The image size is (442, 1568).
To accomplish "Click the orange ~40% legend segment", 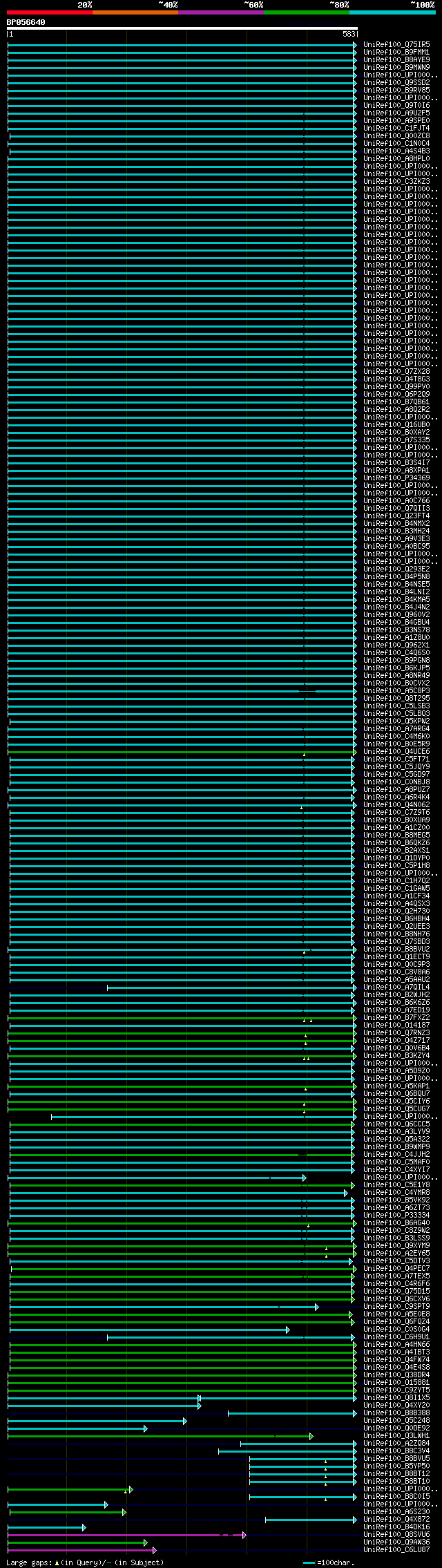I will tap(135, 12).
